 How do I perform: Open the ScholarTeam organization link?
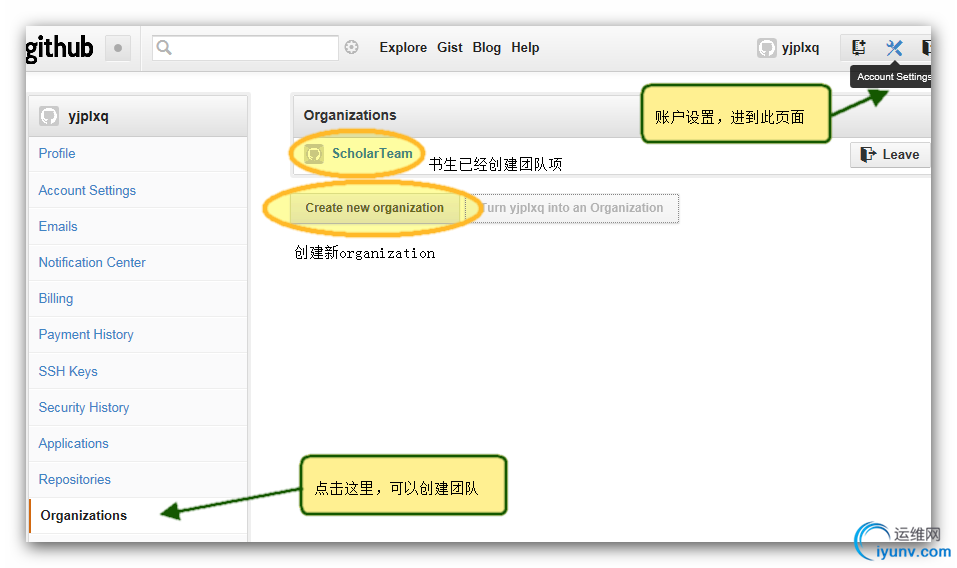coord(372,154)
